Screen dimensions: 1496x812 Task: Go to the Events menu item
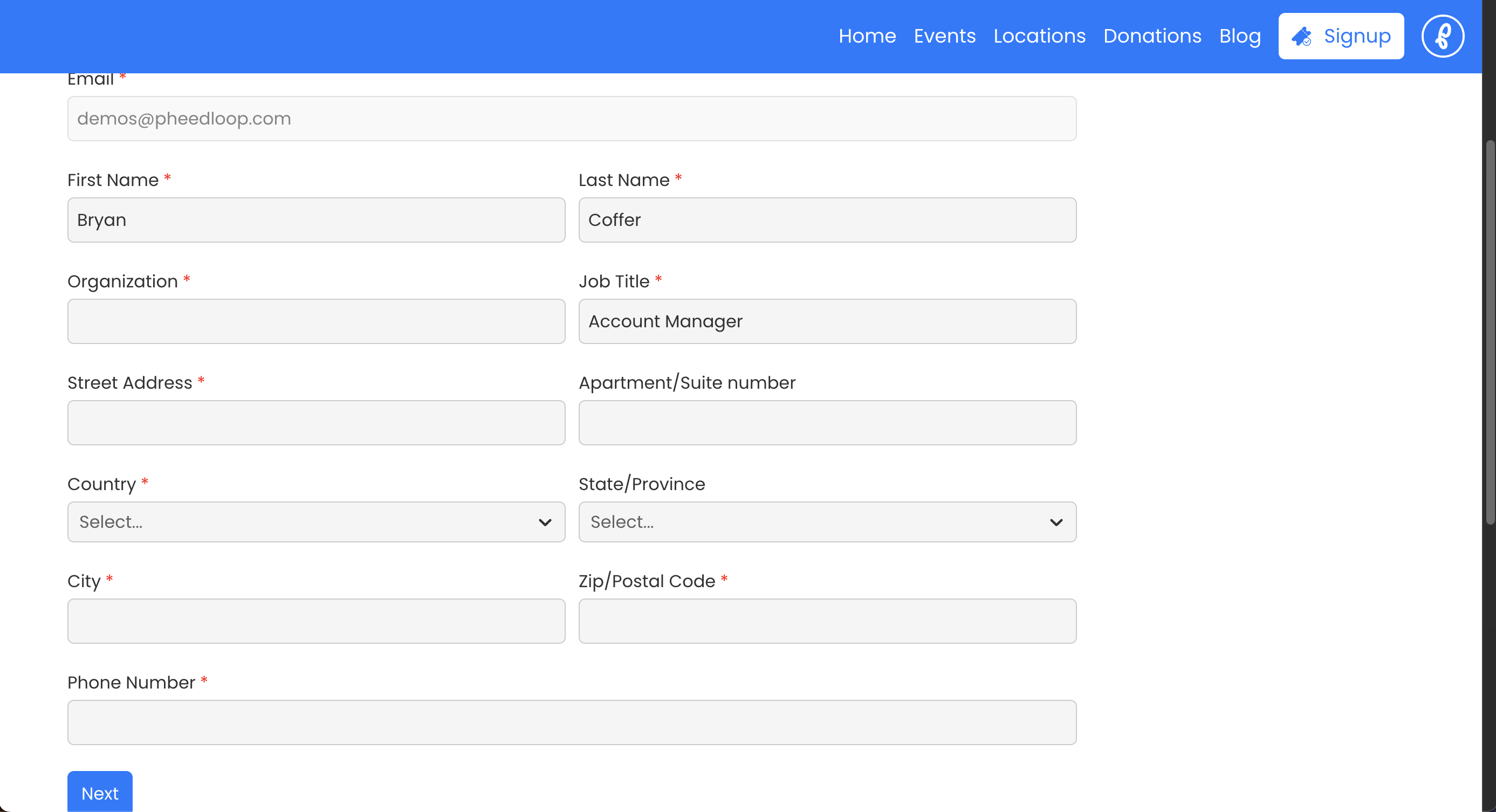point(944,36)
